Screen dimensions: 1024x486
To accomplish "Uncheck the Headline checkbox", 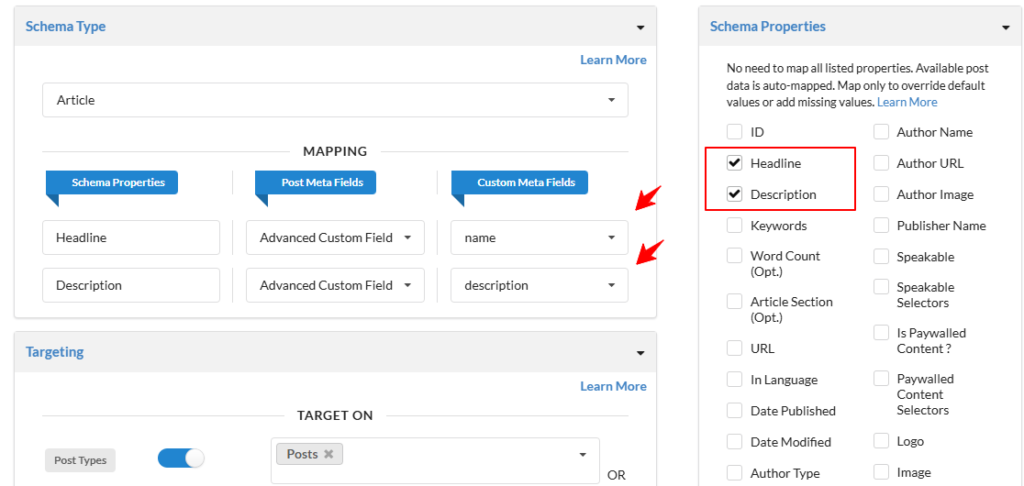I will [735, 163].
